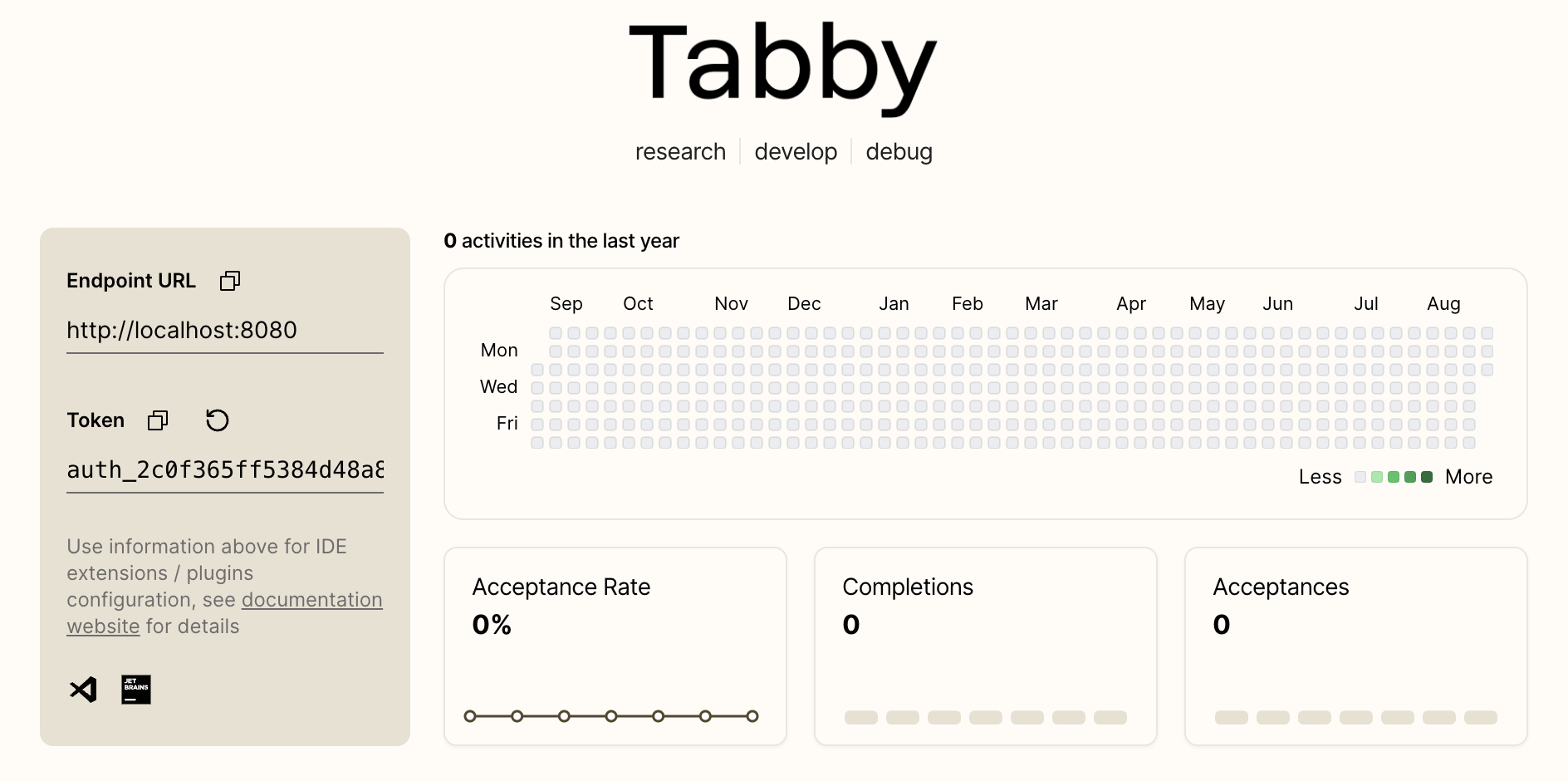Click the Endpoint URL field with localhost:8080
The image size is (1568, 781).
tap(224, 331)
